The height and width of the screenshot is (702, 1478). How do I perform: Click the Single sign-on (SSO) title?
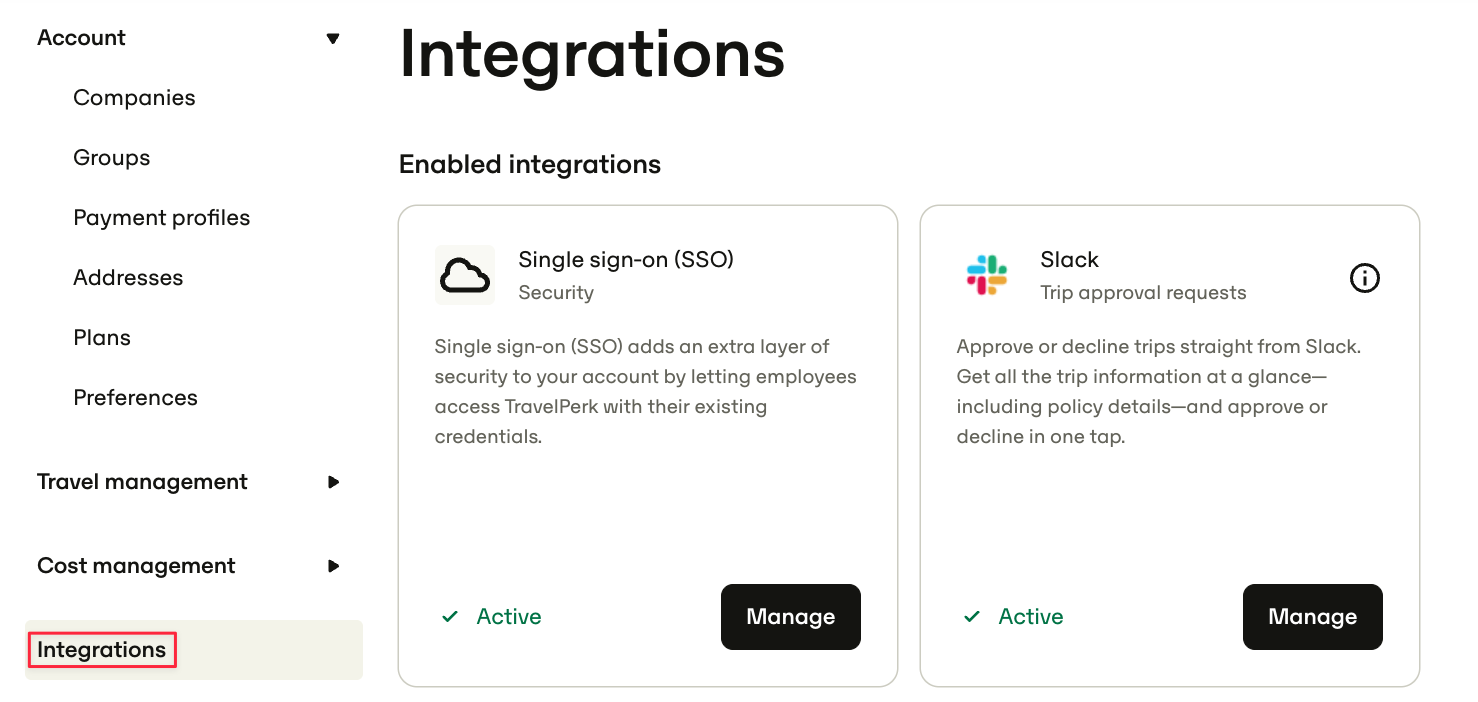[626, 260]
